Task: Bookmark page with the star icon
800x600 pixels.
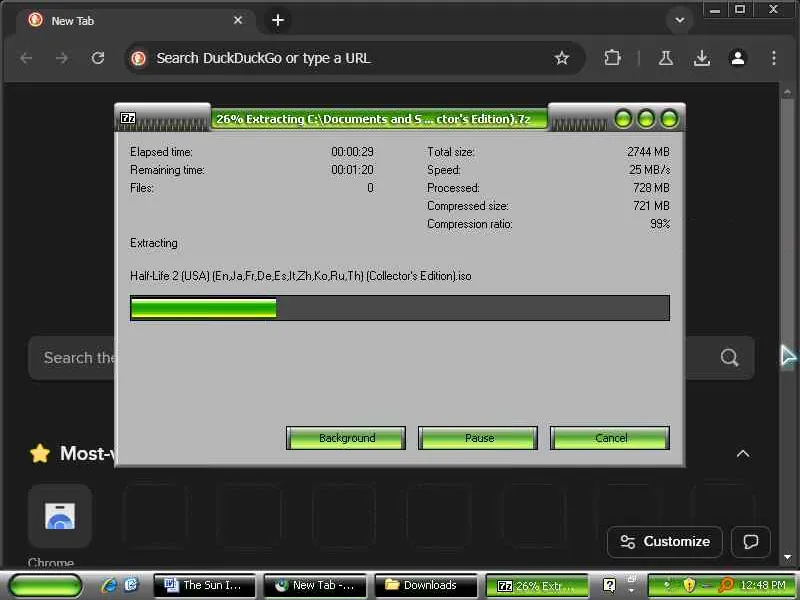Action: click(x=561, y=58)
